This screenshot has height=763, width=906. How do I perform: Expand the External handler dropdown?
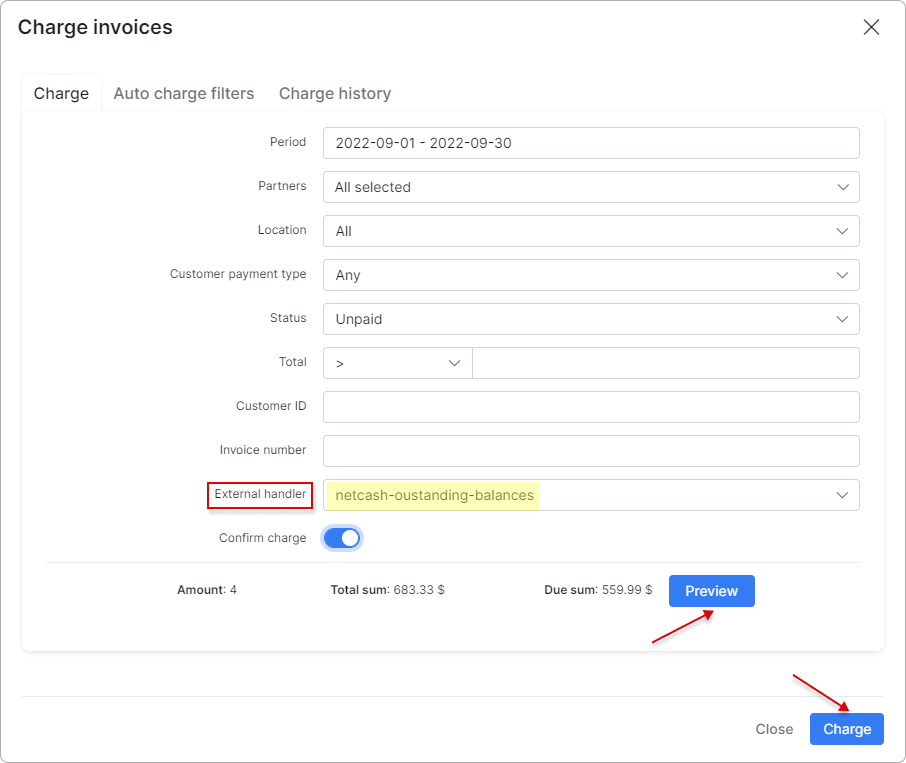590,495
